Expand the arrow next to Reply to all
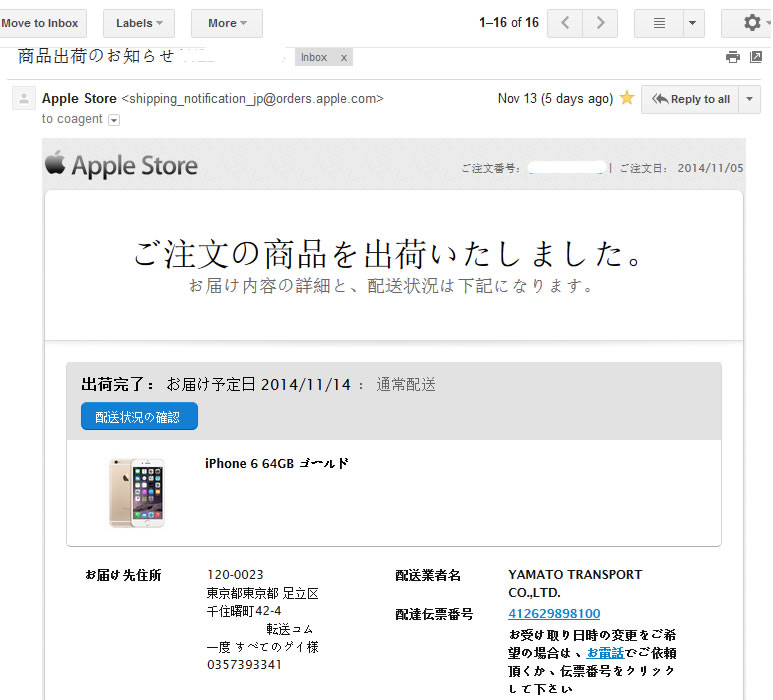This screenshot has height=700, width=773. [x=751, y=99]
